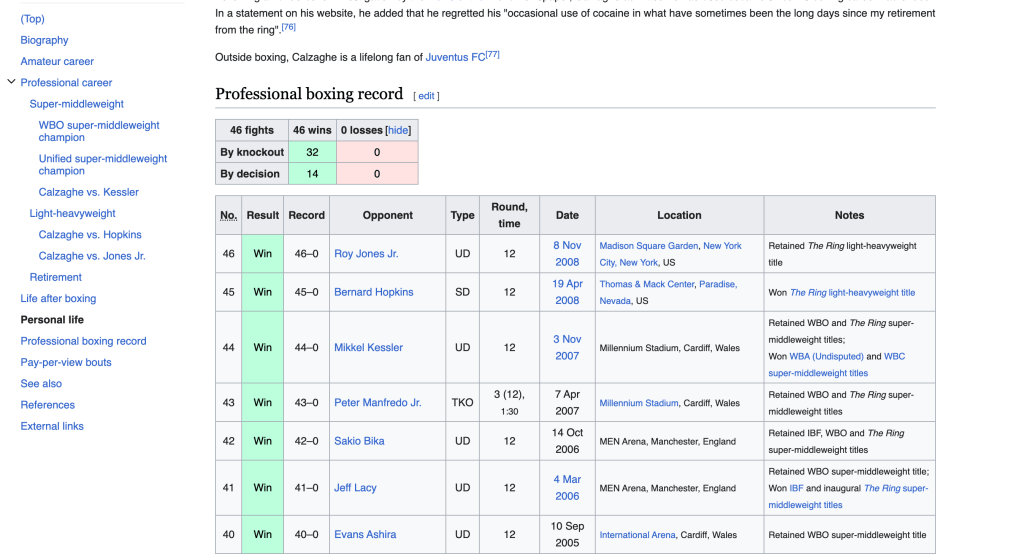This screenshot has width=1024, height=554.
Task: Open the 19 Apr 2008 fight date link
Action: [x=567, y=292]
